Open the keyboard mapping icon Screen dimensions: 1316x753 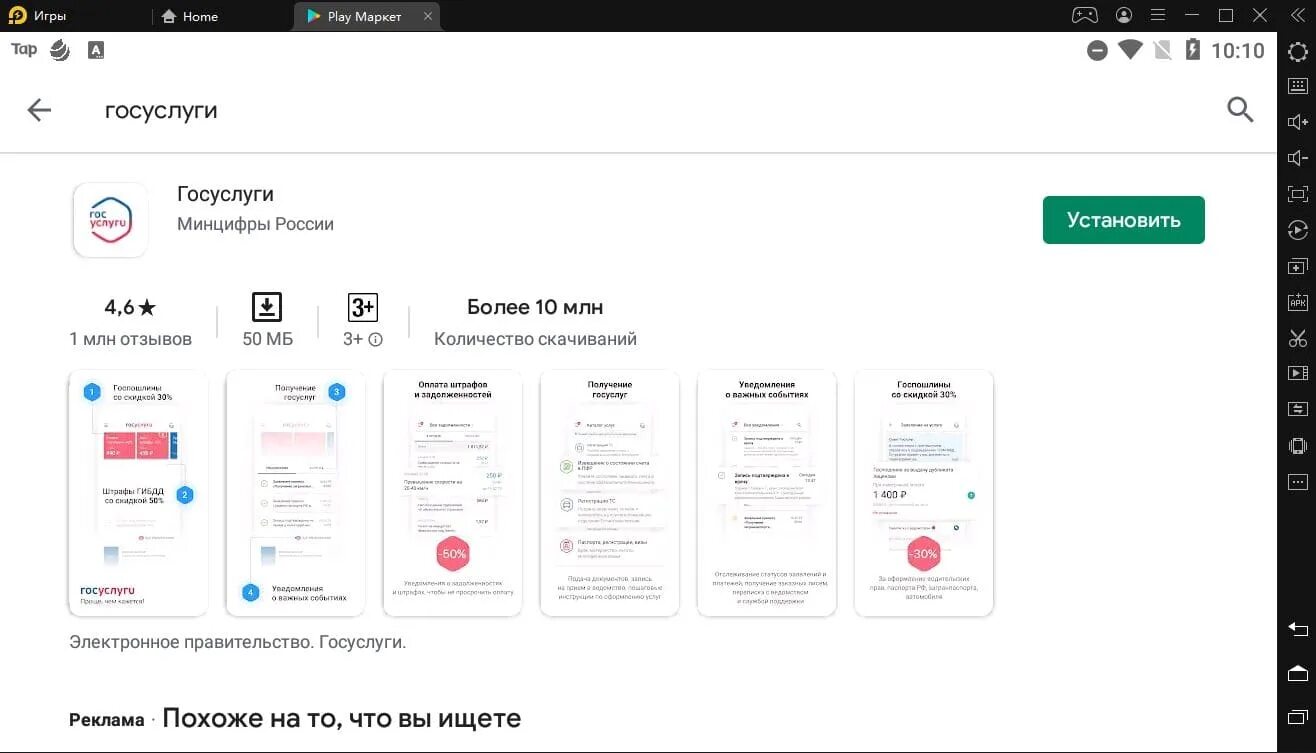(x=1297, y=86)
